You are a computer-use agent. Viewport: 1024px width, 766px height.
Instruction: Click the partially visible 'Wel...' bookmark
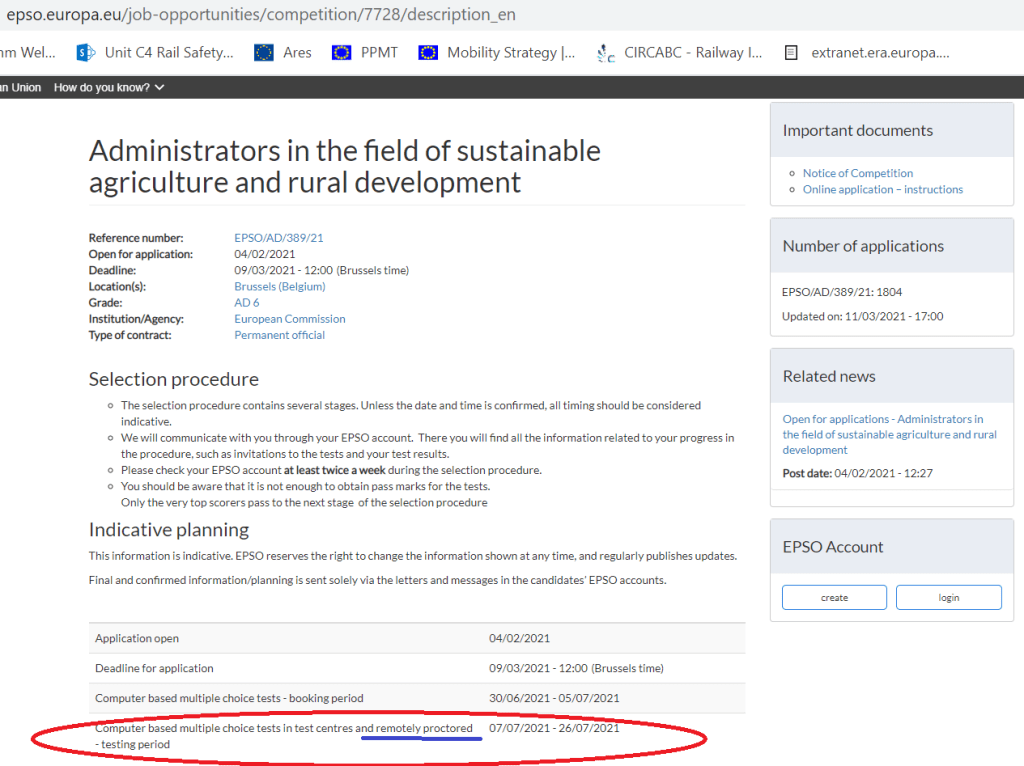point(28,53)
